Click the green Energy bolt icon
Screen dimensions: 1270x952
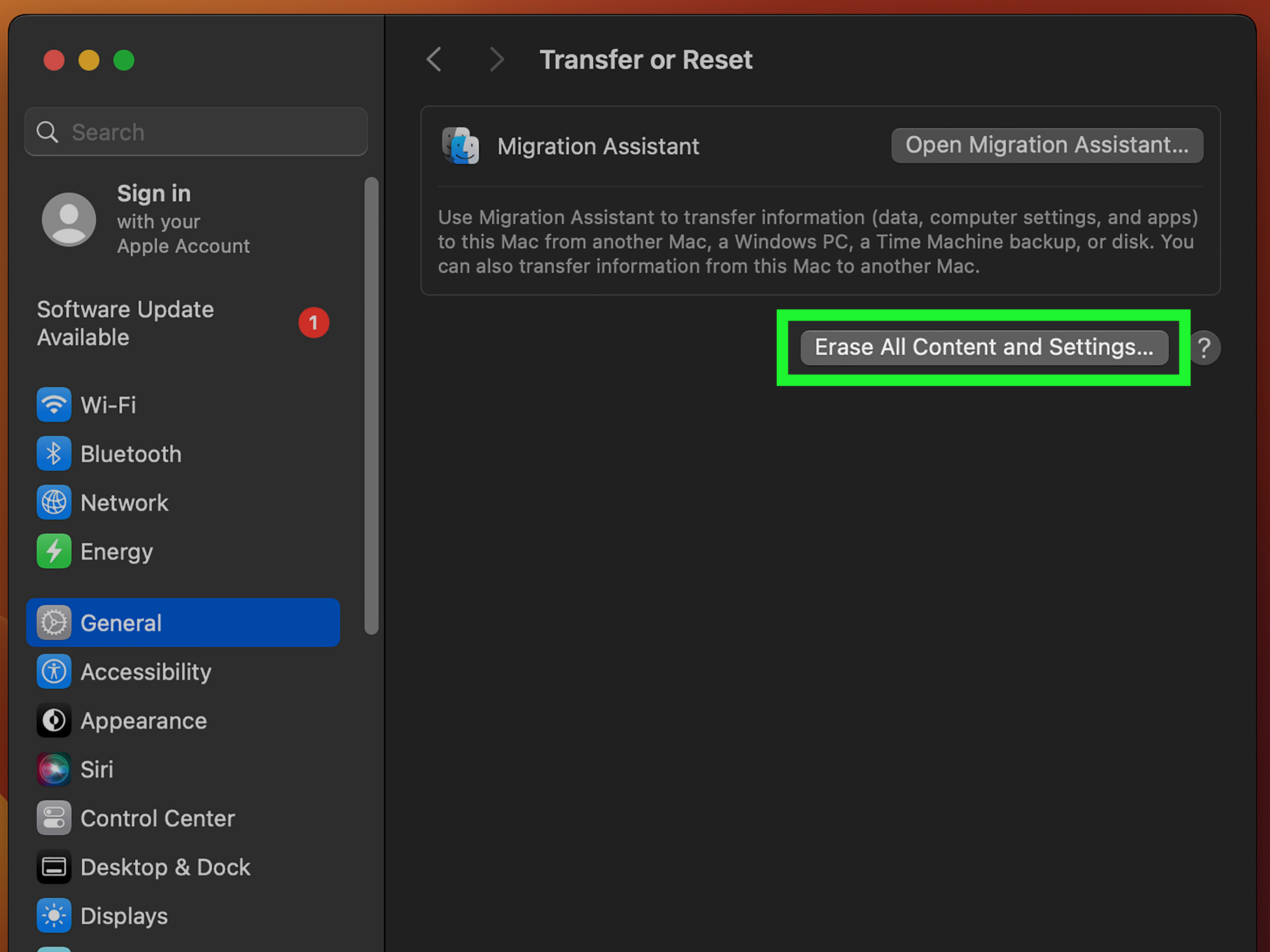coord(54,551)
